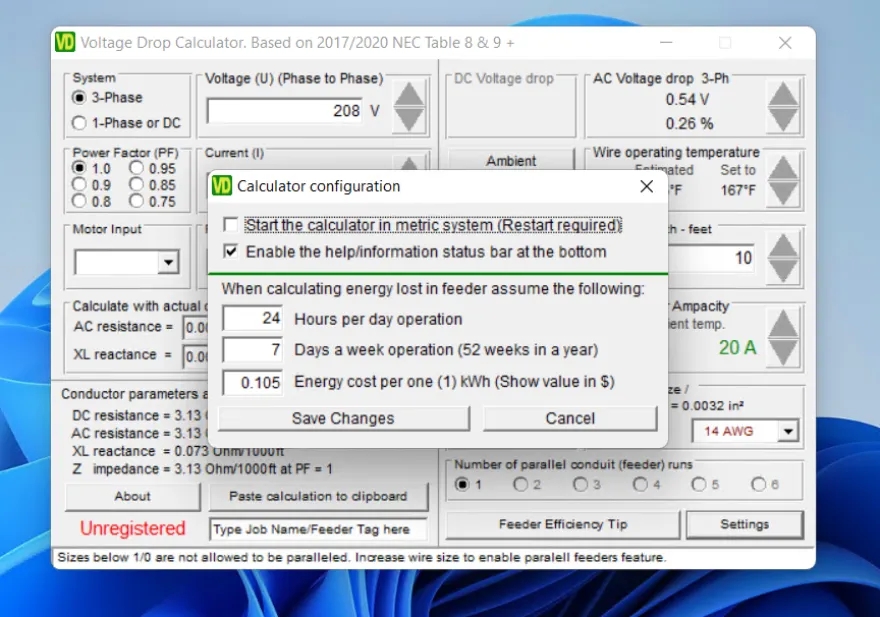Raise AC voltage drop with up arrow
The height and width of the screenshot is (617, 880).
pos(783,93)
